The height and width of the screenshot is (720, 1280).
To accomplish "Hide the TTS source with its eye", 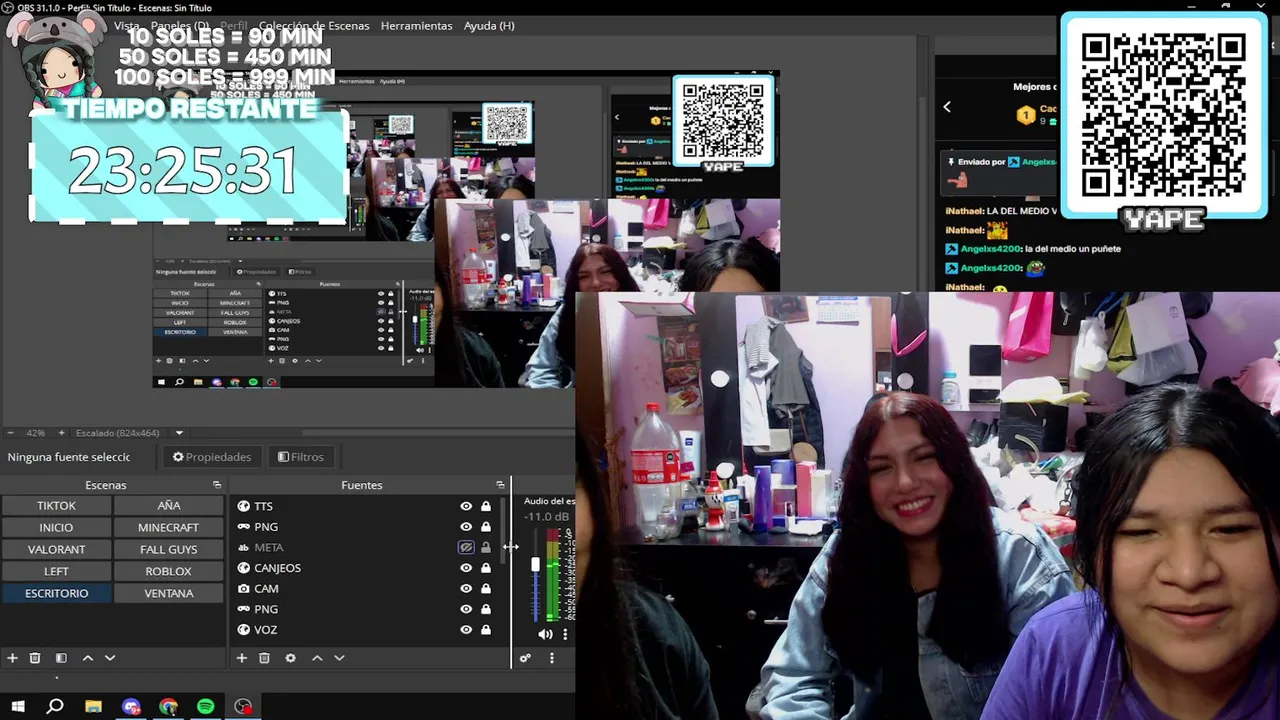I will [x=466, y=506].
